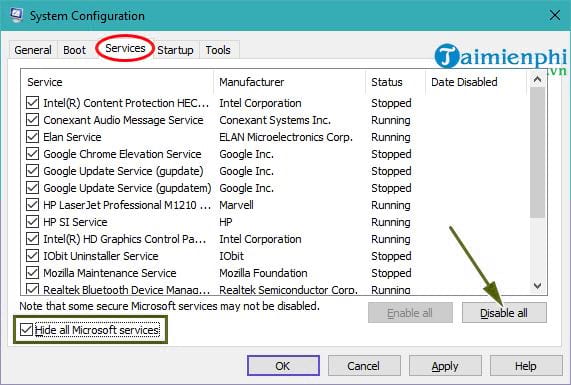
Task: Toggle Google Update Service (gupdatem) checkbox
Action: [x=32, y=188]
